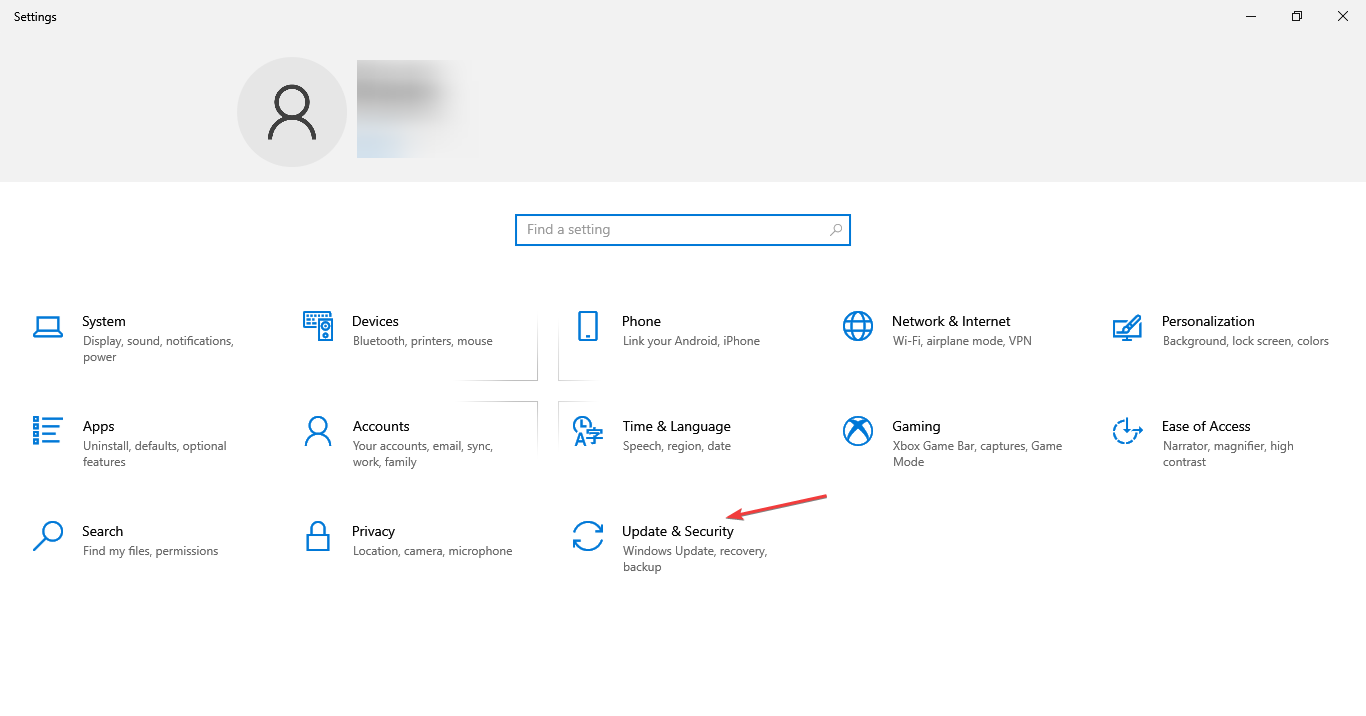Click the Time & Language title text
Image resolution: width=1366 pixels, height=716 pixels.
click(676, 426)
